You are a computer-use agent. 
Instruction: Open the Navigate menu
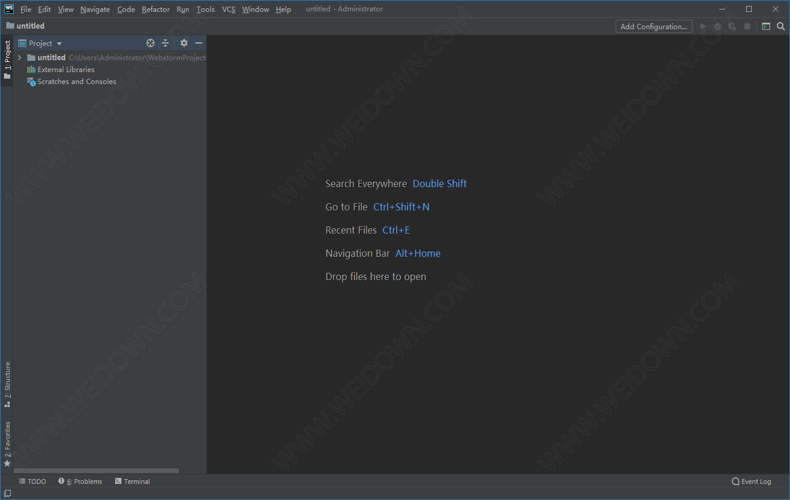tap(95, 9)
